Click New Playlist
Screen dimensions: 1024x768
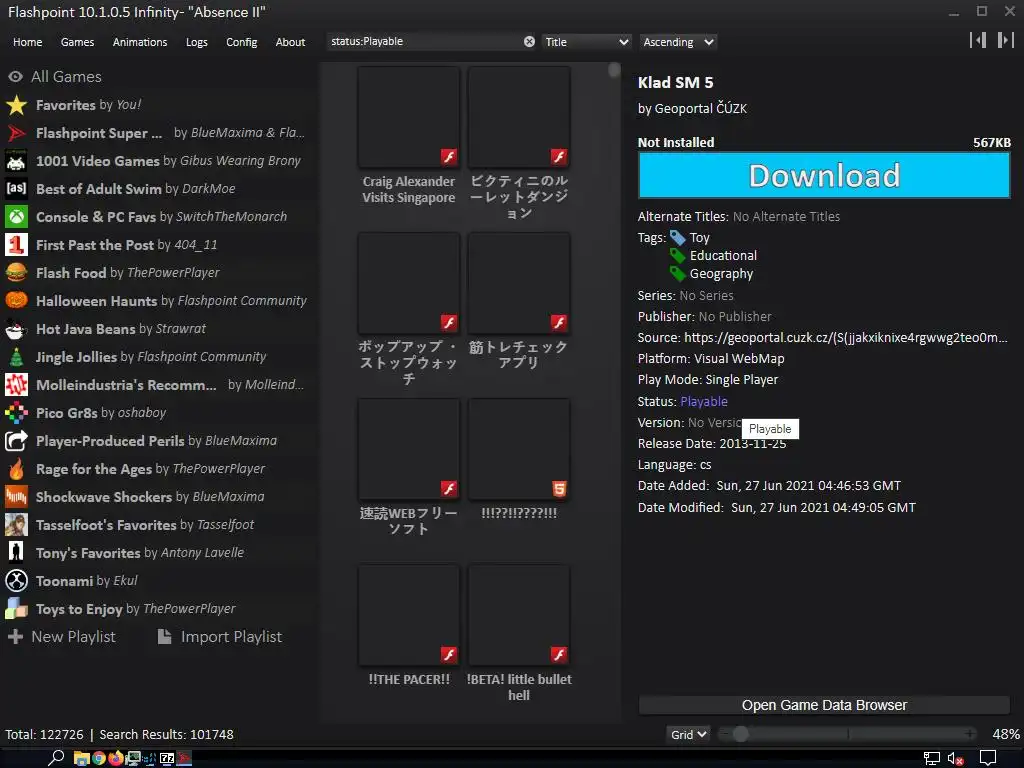pyautogui.click(x=61, y=637)
